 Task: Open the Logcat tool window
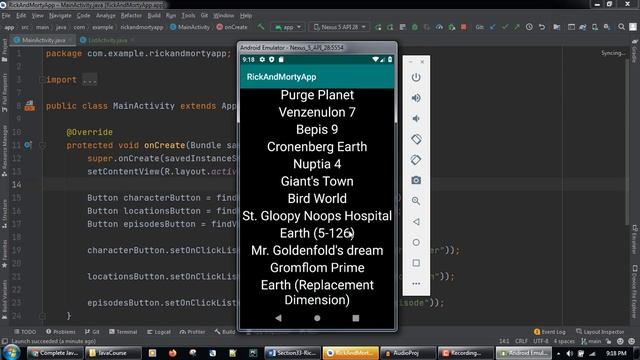coord(159,332)
